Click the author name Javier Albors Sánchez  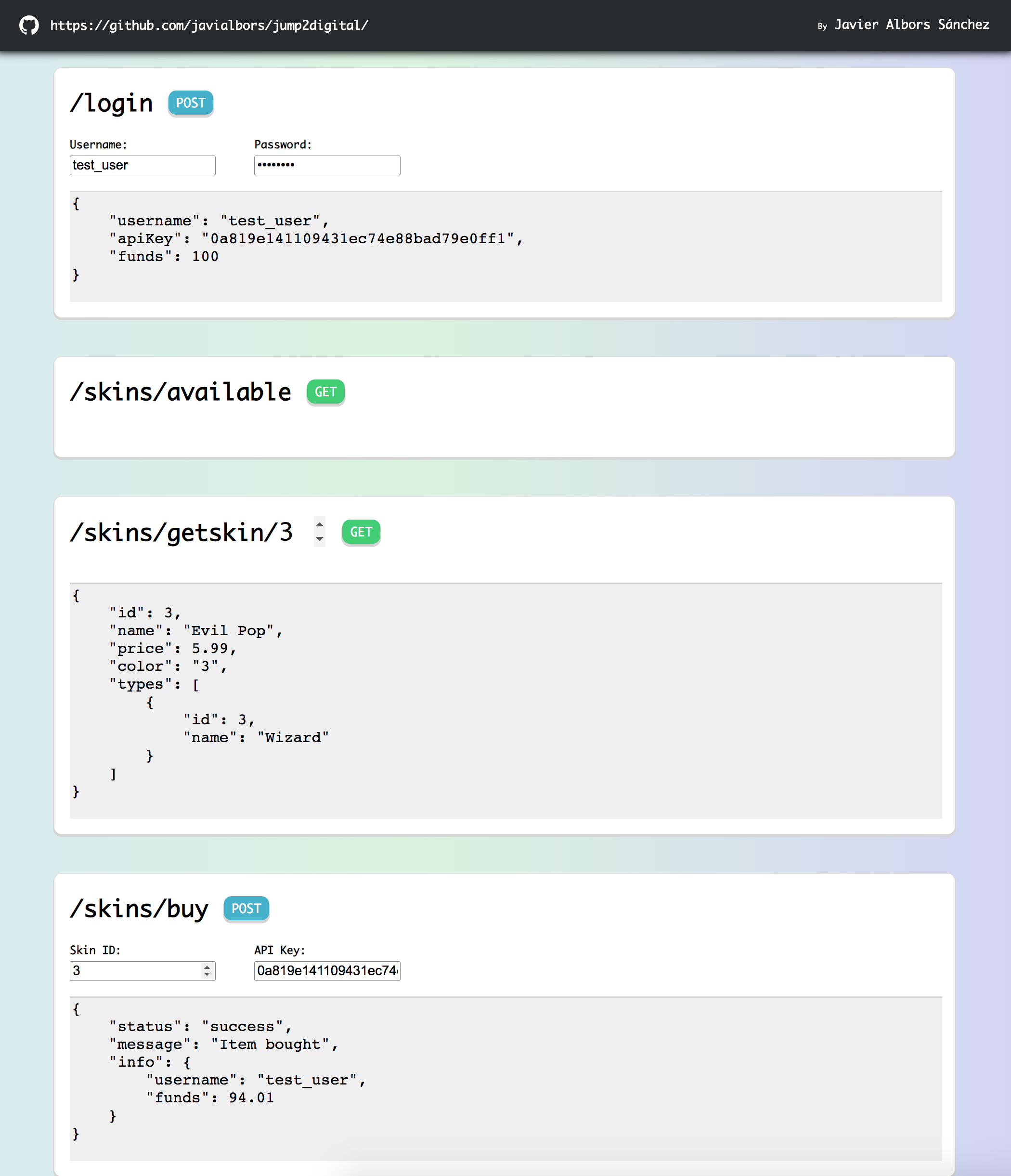(911, 25)
